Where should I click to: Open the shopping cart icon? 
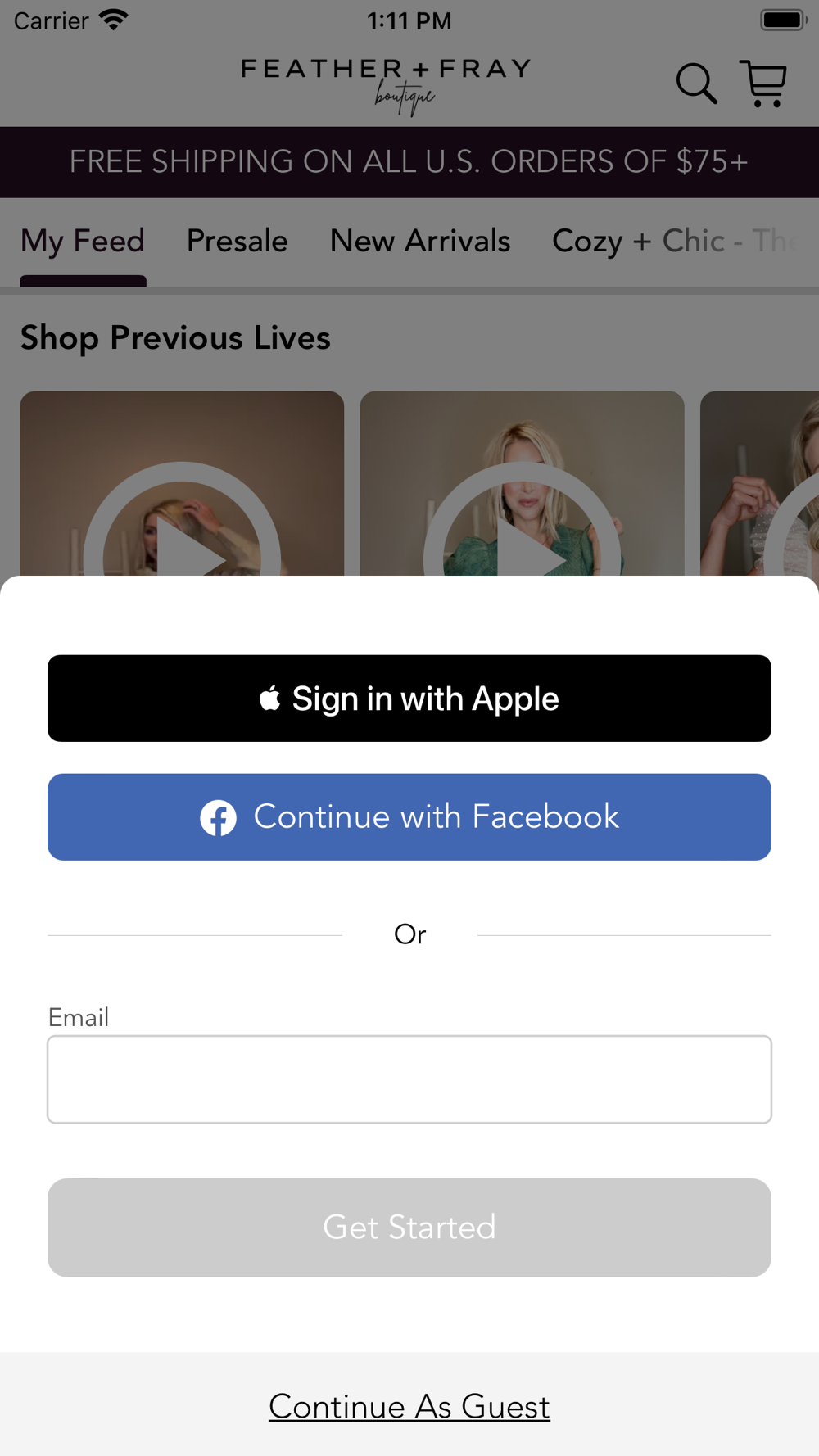click(763, 84)
